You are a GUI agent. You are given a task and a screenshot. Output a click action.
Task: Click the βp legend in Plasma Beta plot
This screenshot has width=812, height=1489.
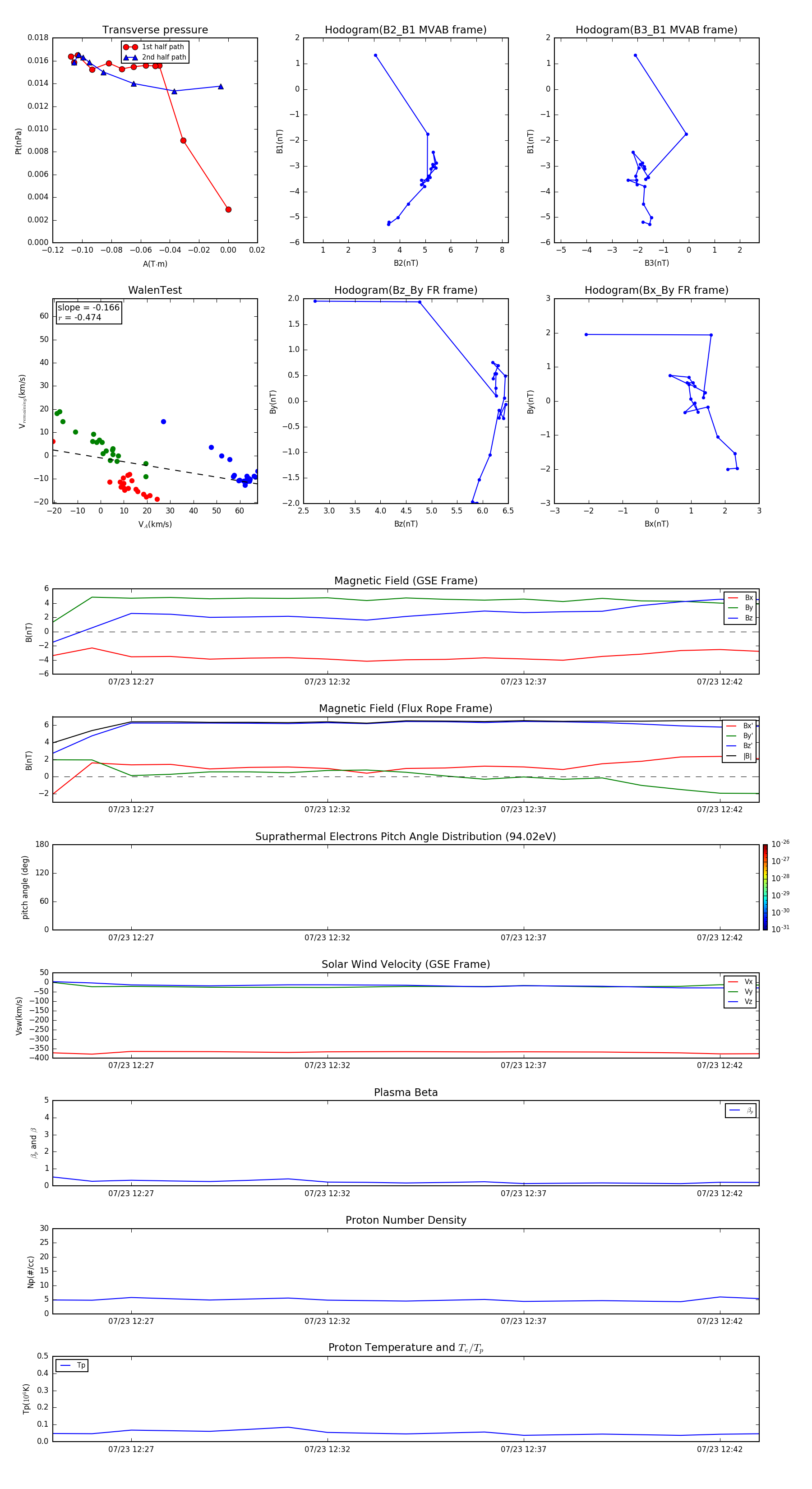741,1110
